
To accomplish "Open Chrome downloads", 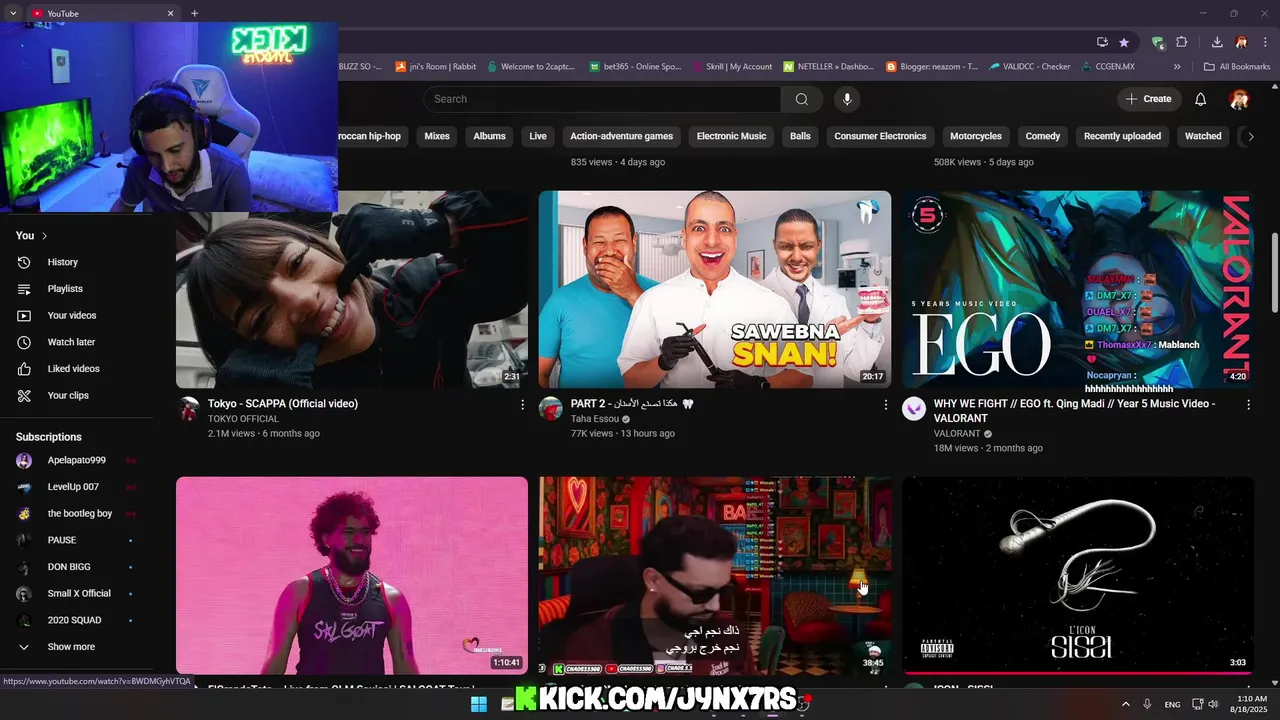I will 1217,42.
